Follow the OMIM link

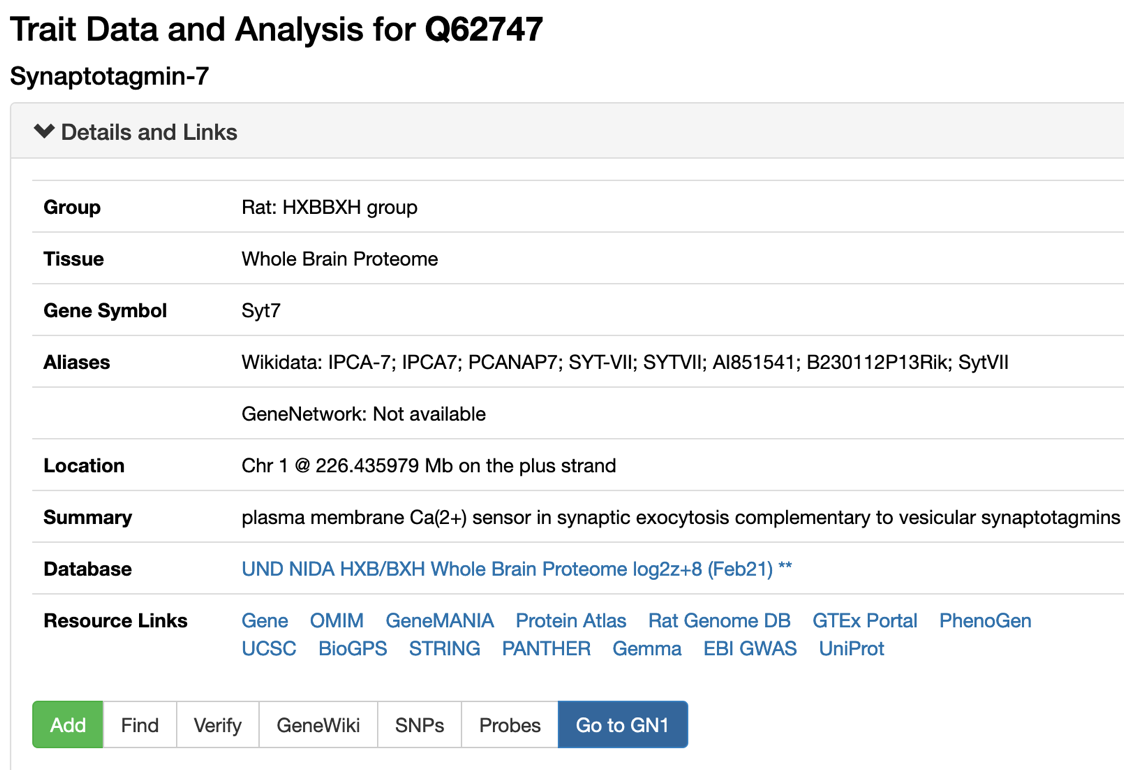[x=336, y=621]
